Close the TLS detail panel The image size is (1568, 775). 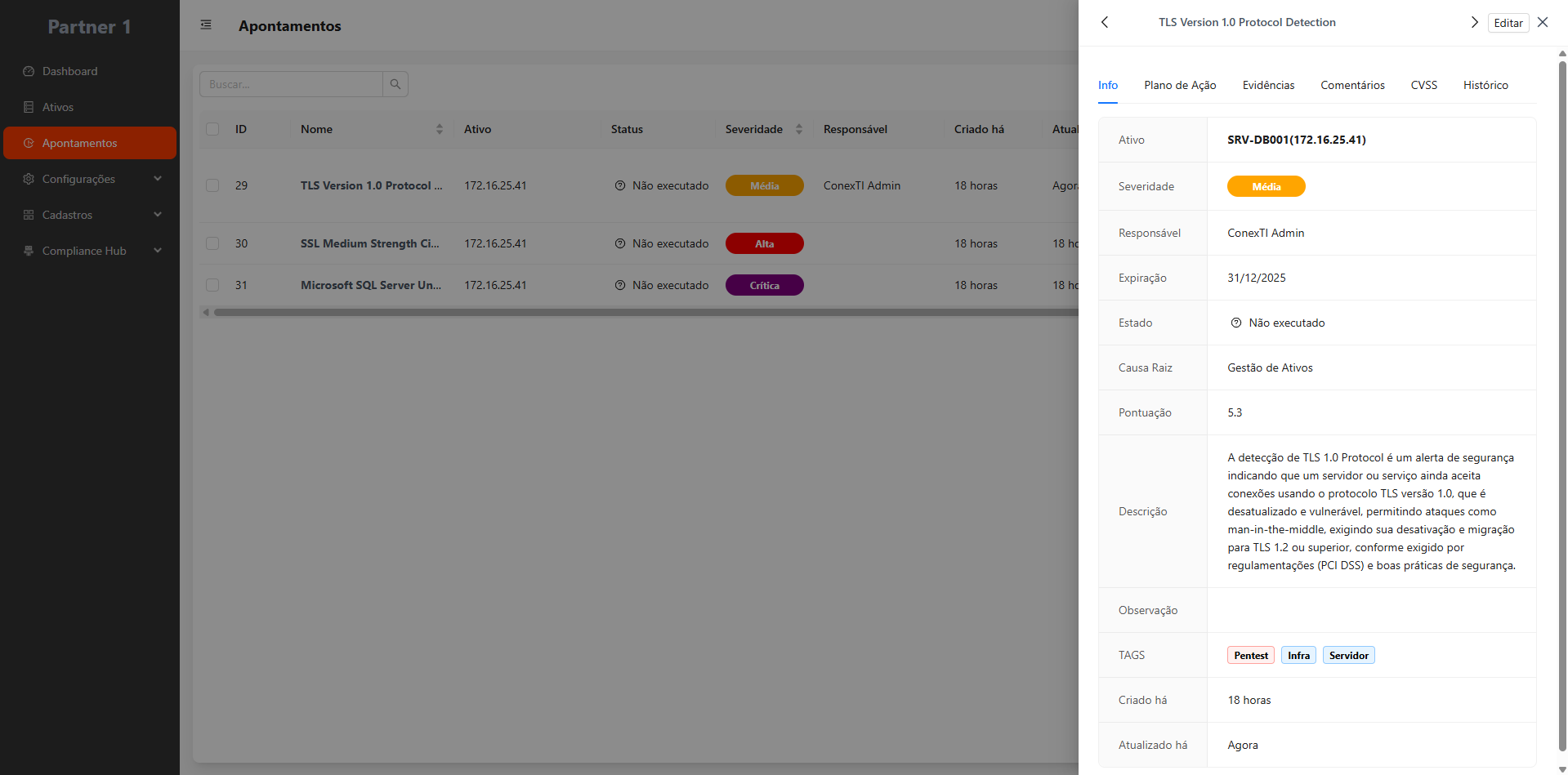click(1543, 22)
